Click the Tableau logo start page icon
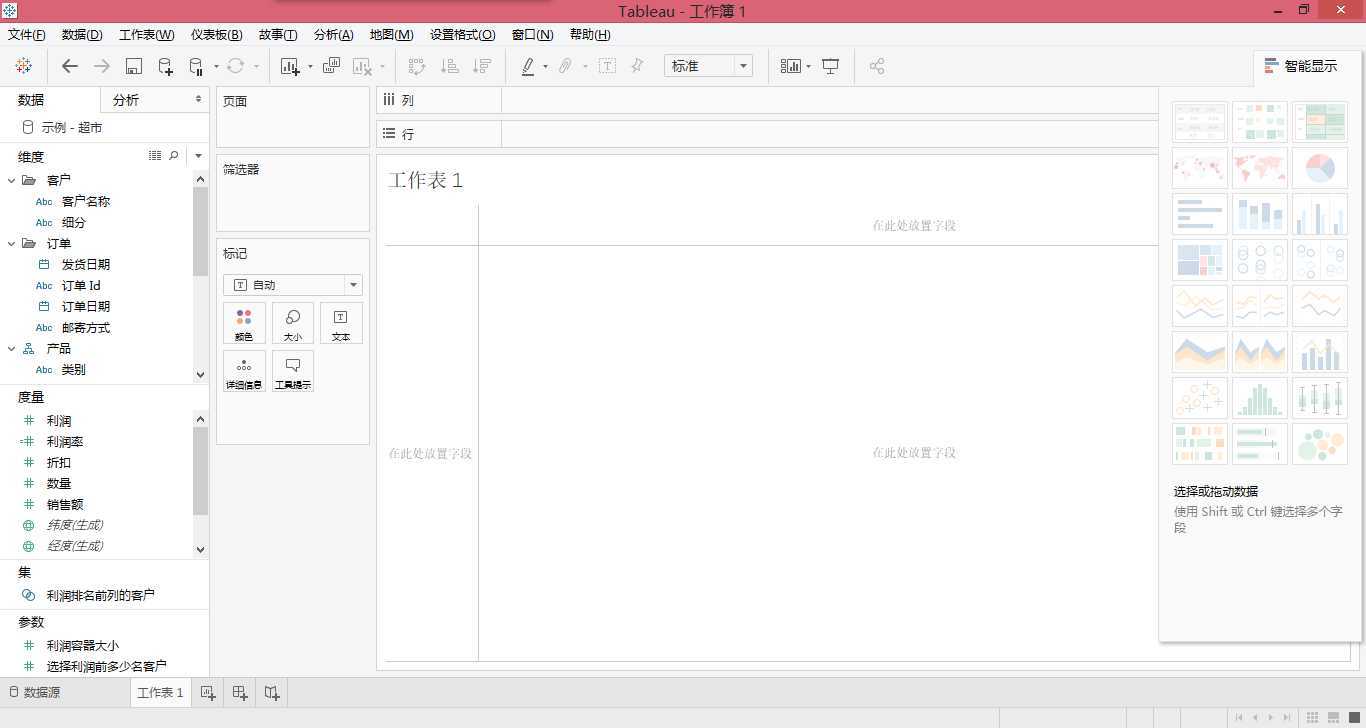 (23, 66)
